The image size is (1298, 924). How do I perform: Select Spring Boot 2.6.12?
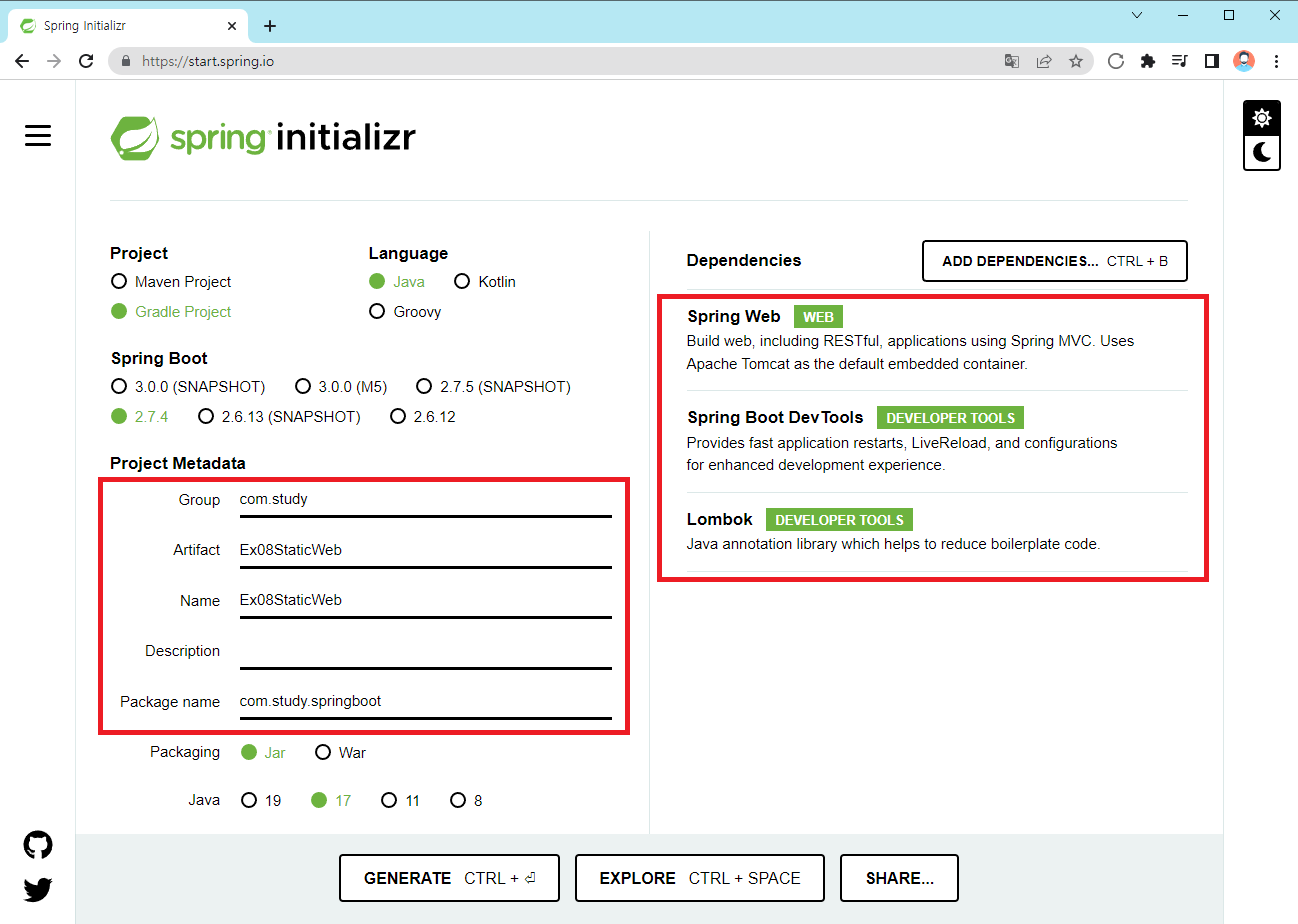(x=423, y=416)
